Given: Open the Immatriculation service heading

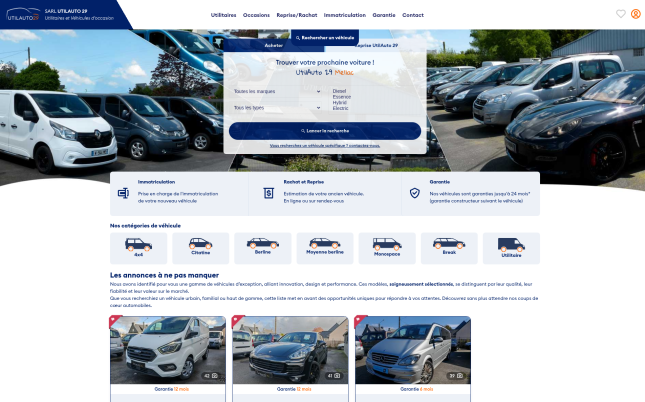Looking at the screenshot, I should tap(156, 182).
